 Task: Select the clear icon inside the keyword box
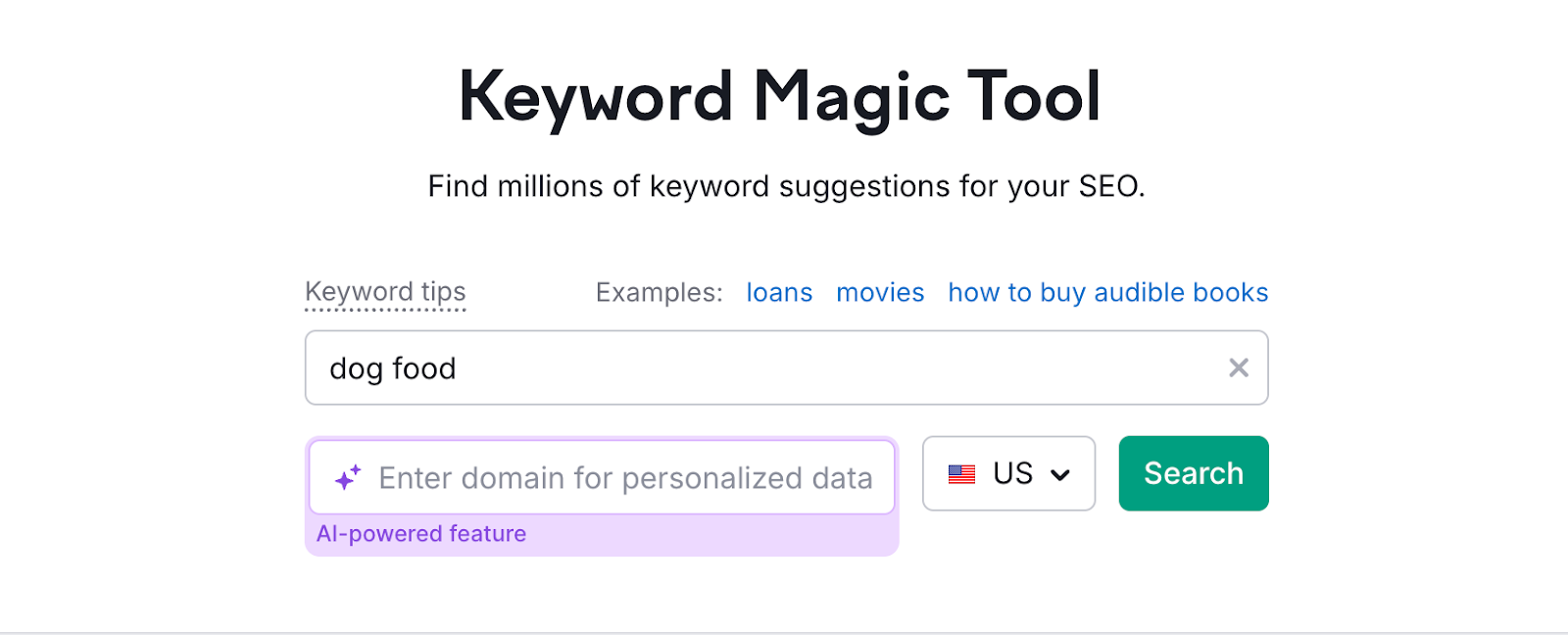pos(1239,367)
